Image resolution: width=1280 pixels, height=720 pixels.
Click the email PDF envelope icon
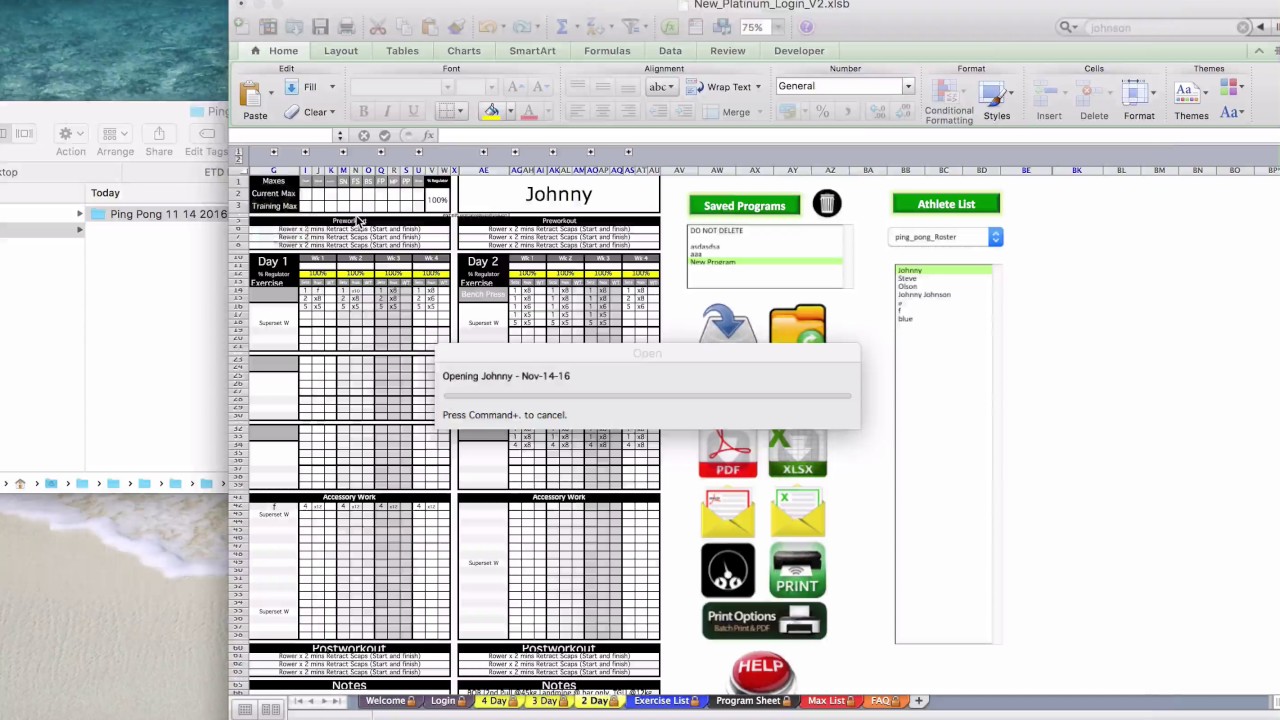tap(728, 512)
